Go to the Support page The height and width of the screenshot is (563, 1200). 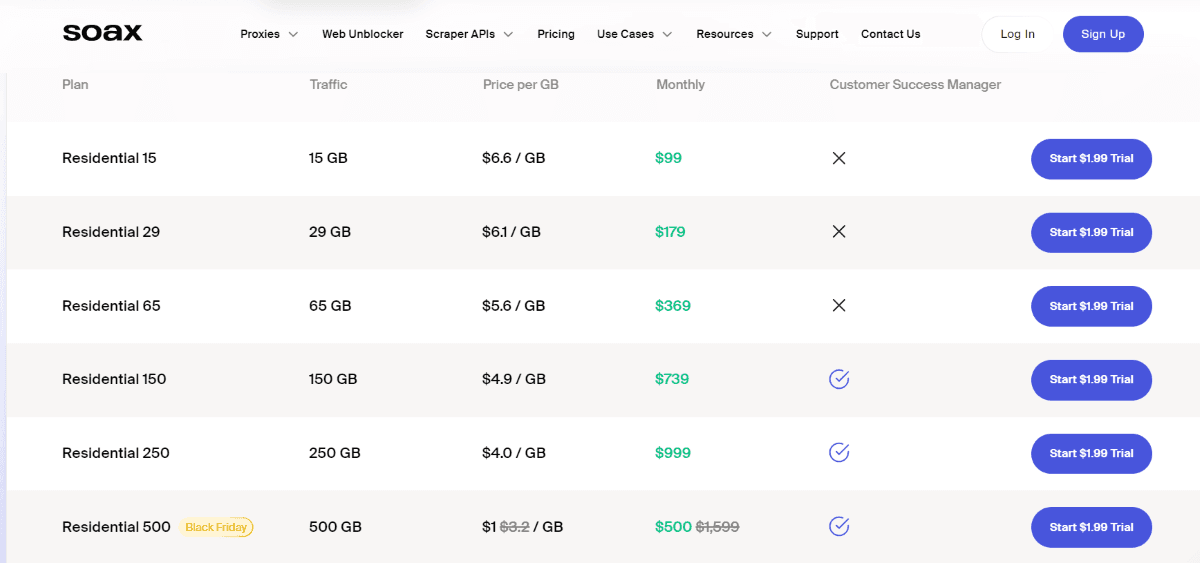click(x=817, y=34)
